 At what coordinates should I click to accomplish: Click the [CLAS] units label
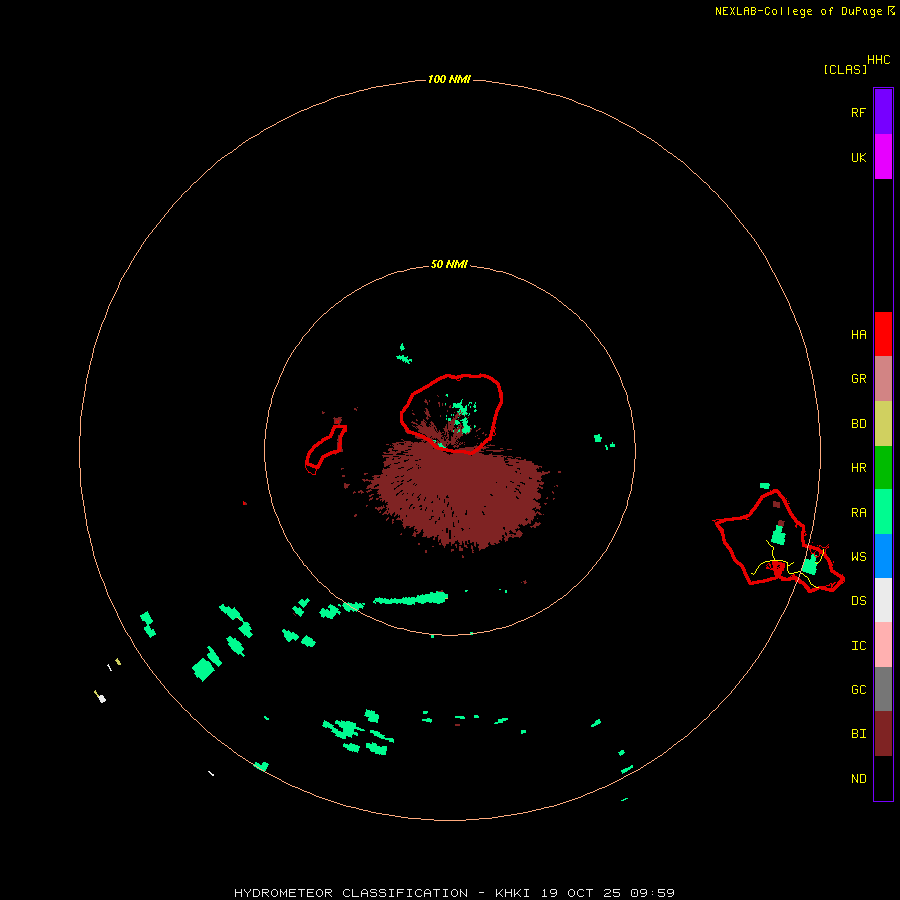(845, 69)
